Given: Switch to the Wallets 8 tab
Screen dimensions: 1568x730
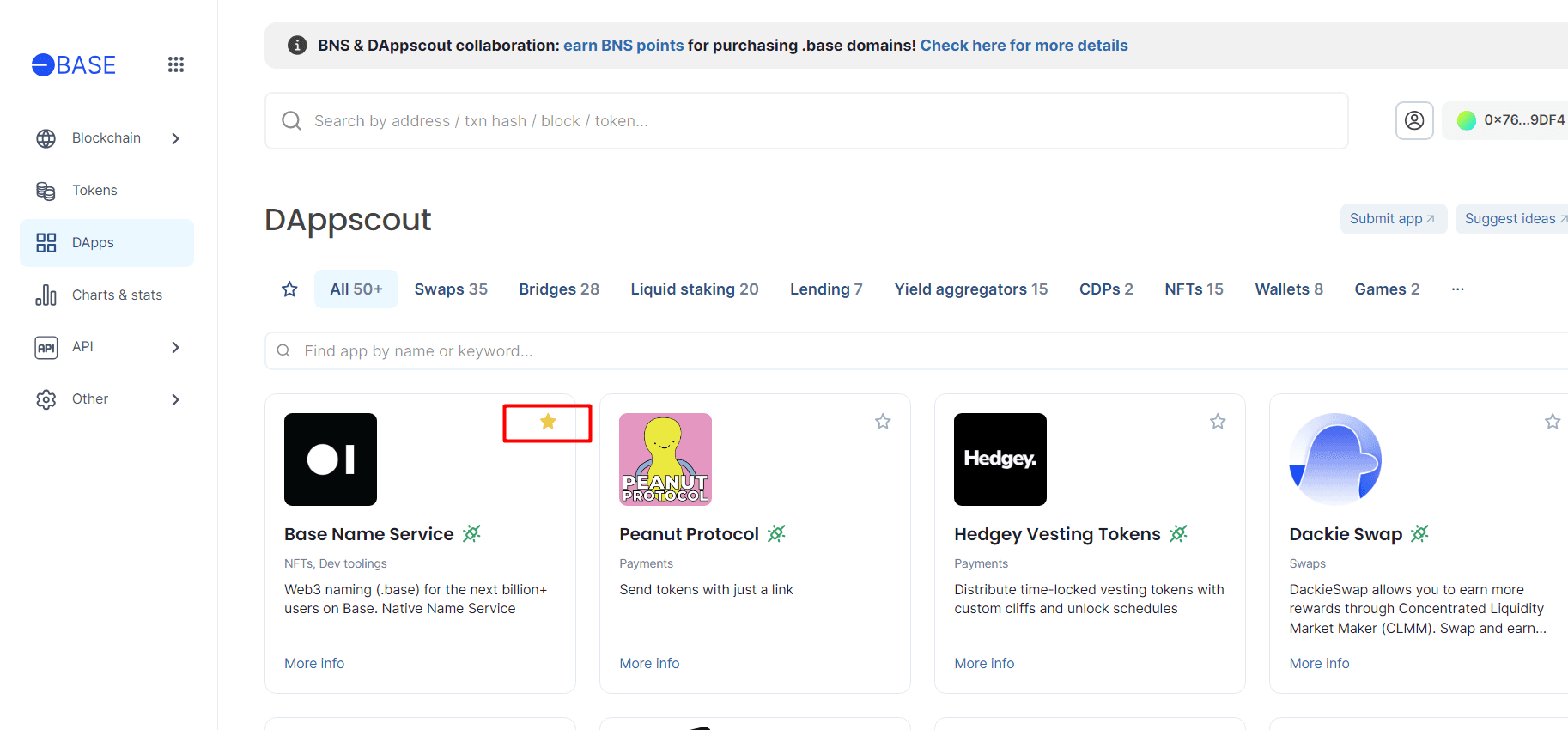Looking at the screenshot, I should point(1289,289).
